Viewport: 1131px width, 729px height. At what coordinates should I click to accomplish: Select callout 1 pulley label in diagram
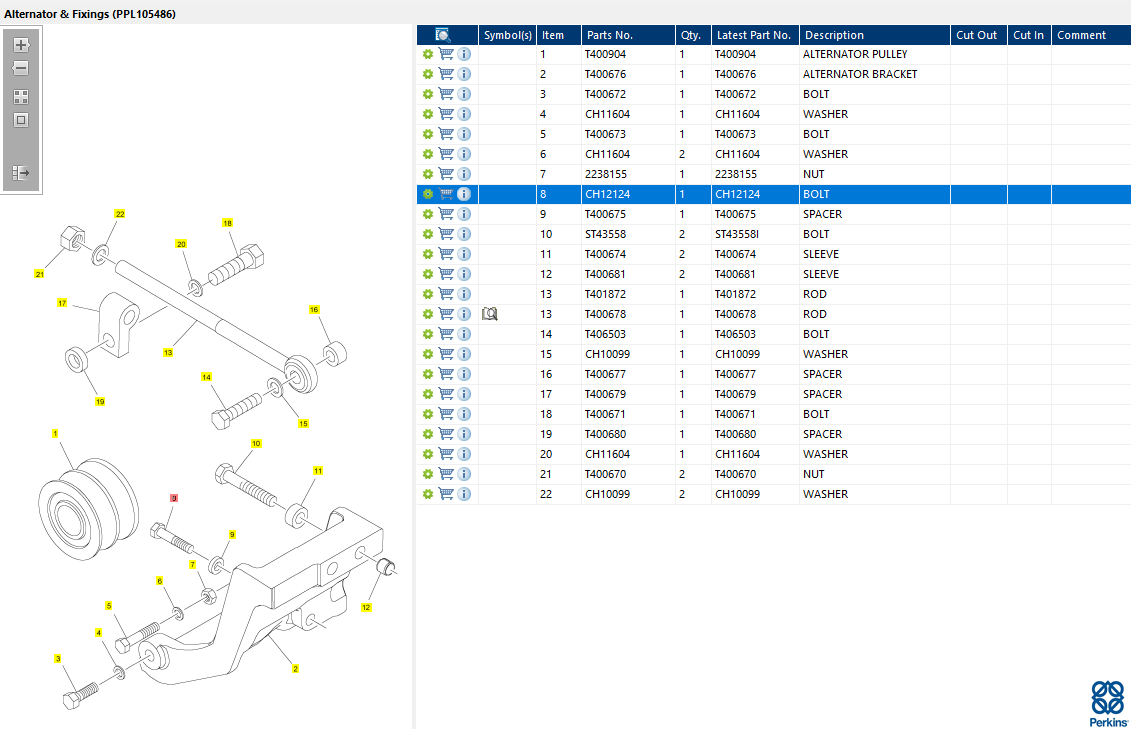coord(55,433)
